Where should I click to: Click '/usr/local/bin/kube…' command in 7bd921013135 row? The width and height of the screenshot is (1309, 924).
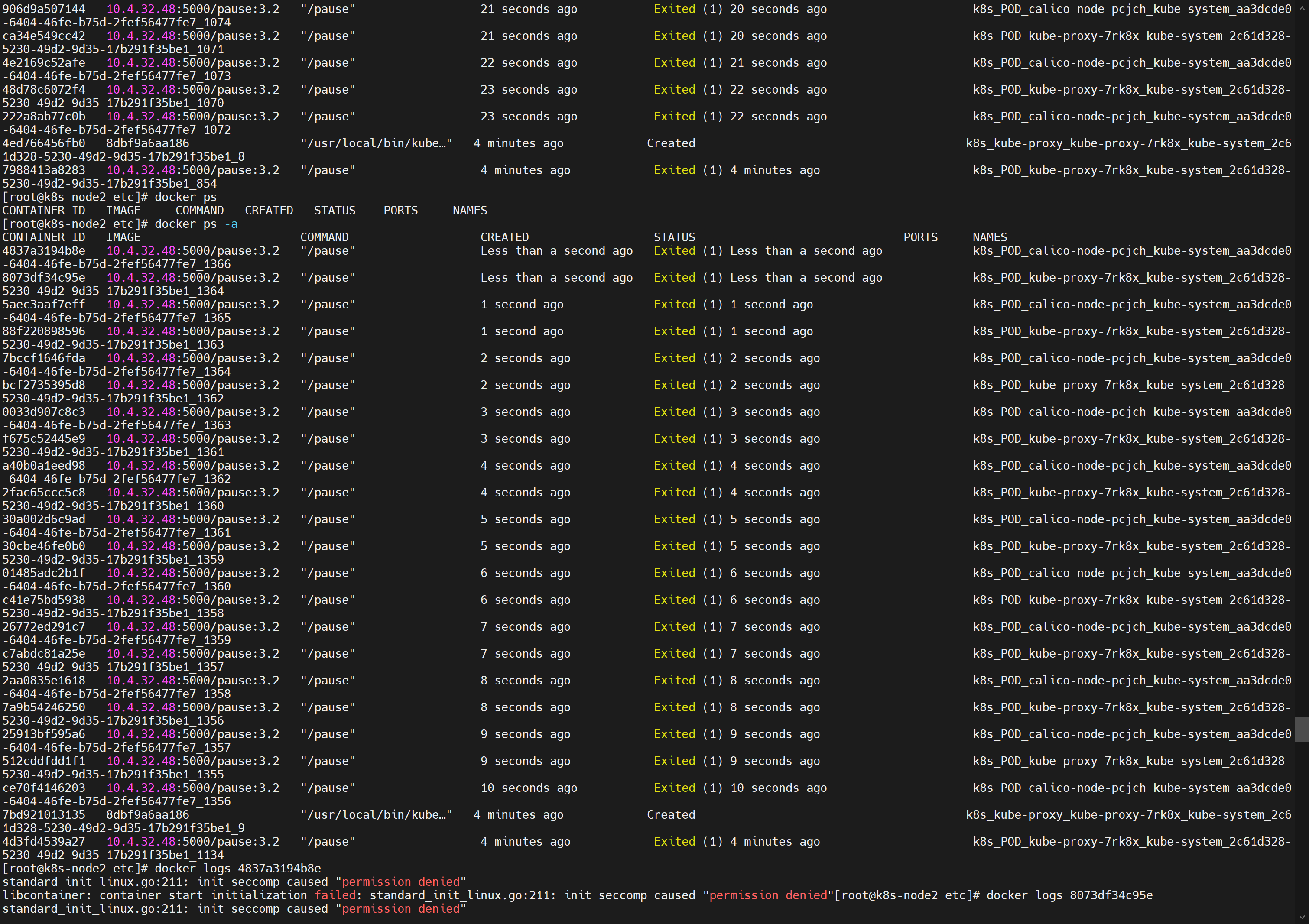(x=376, y=814)
